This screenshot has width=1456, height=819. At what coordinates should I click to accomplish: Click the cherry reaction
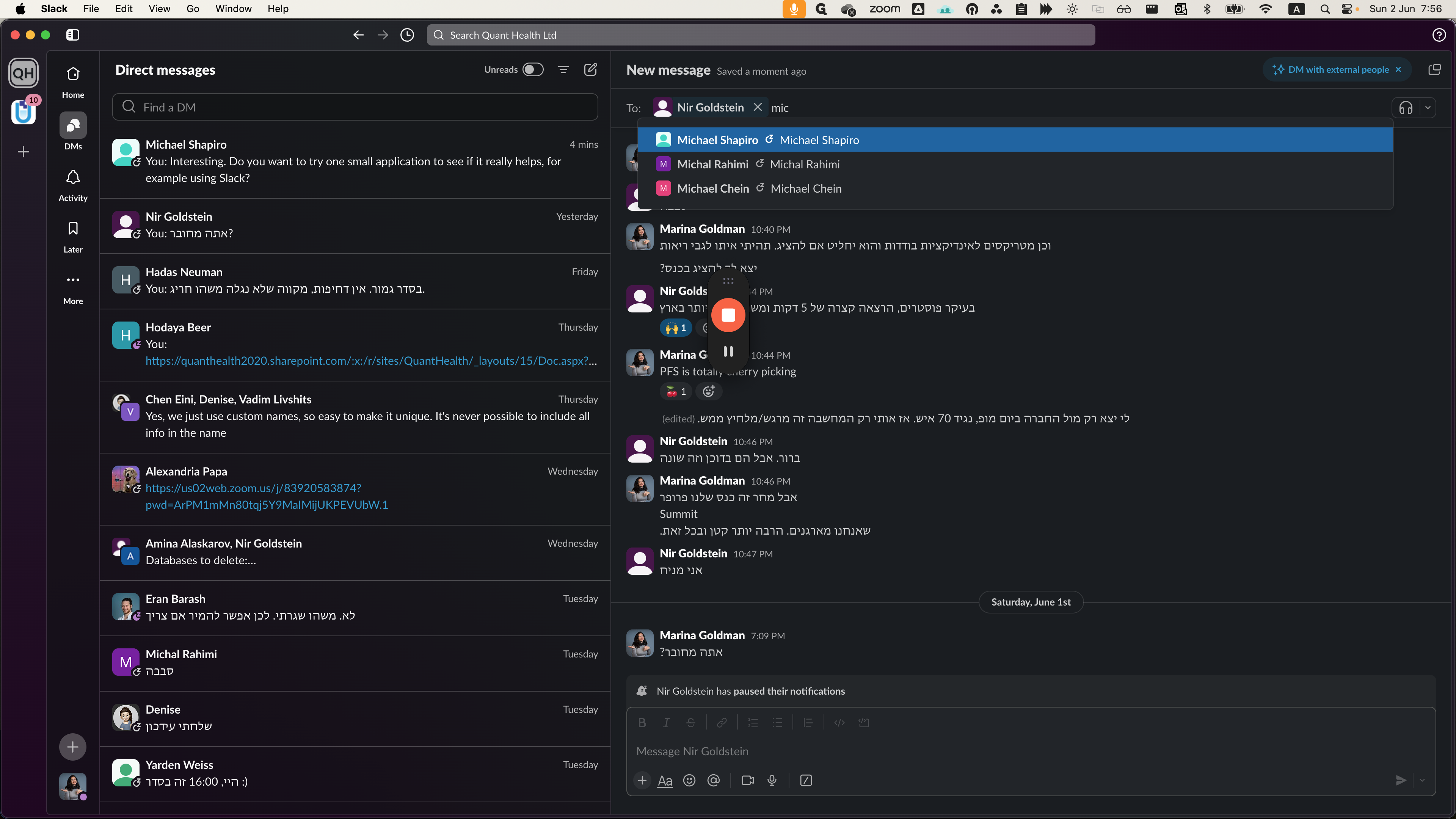pos(675,391)
